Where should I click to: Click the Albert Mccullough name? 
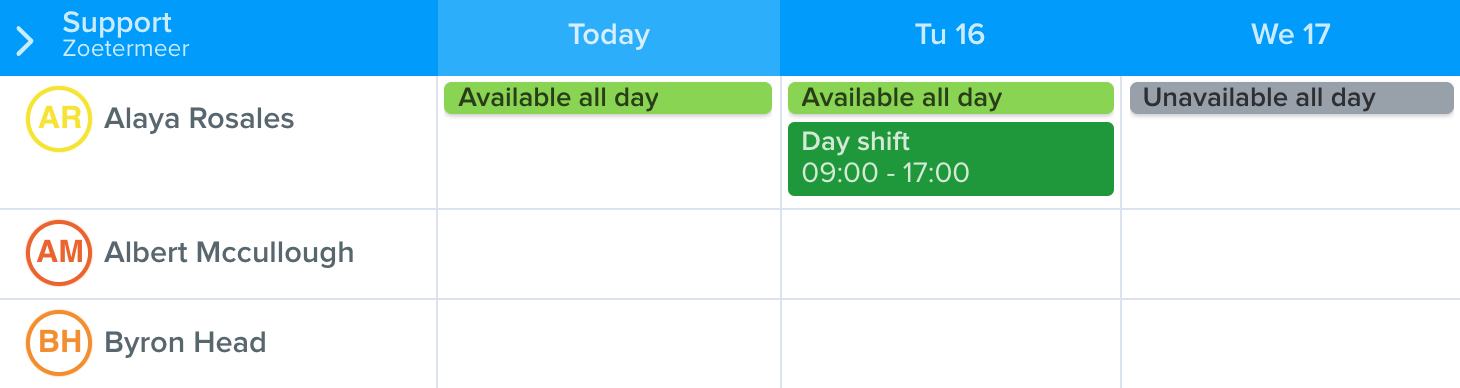[229, 253]
